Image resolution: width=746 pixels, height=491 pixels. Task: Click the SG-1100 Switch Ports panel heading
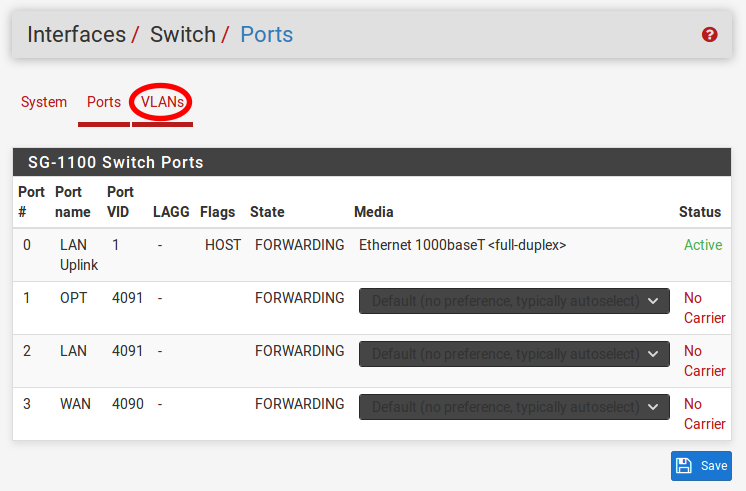point(116,162)
